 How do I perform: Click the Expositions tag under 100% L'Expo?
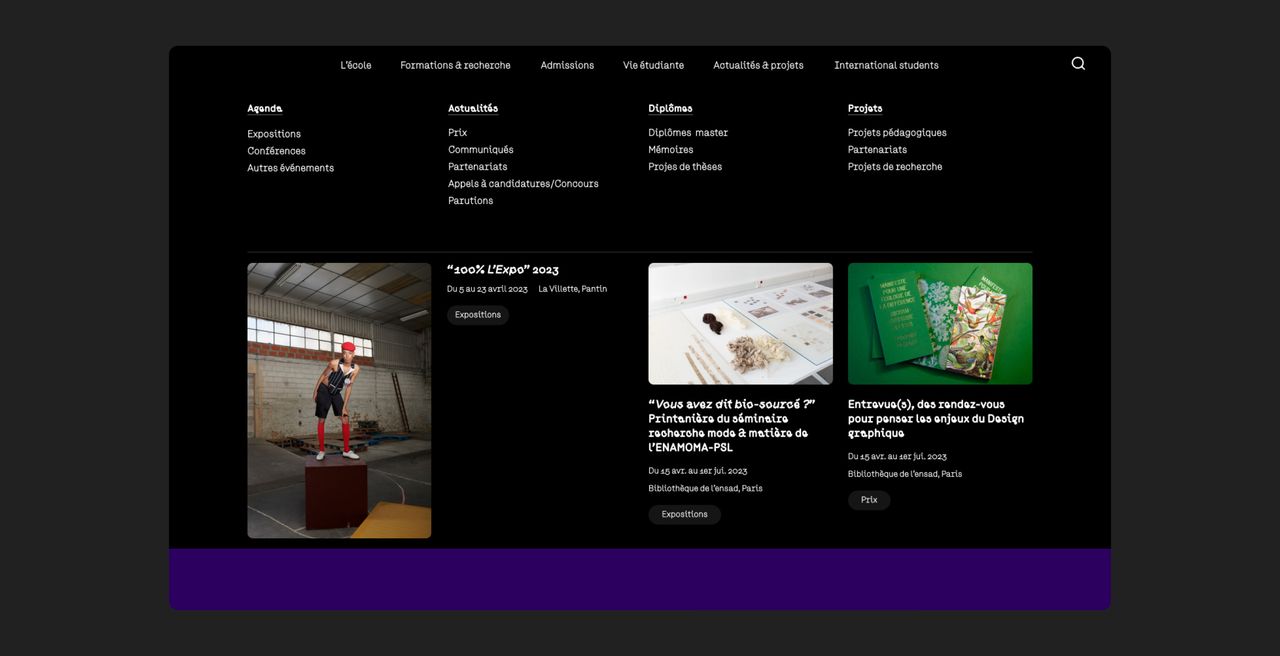[x=478, y=315]
